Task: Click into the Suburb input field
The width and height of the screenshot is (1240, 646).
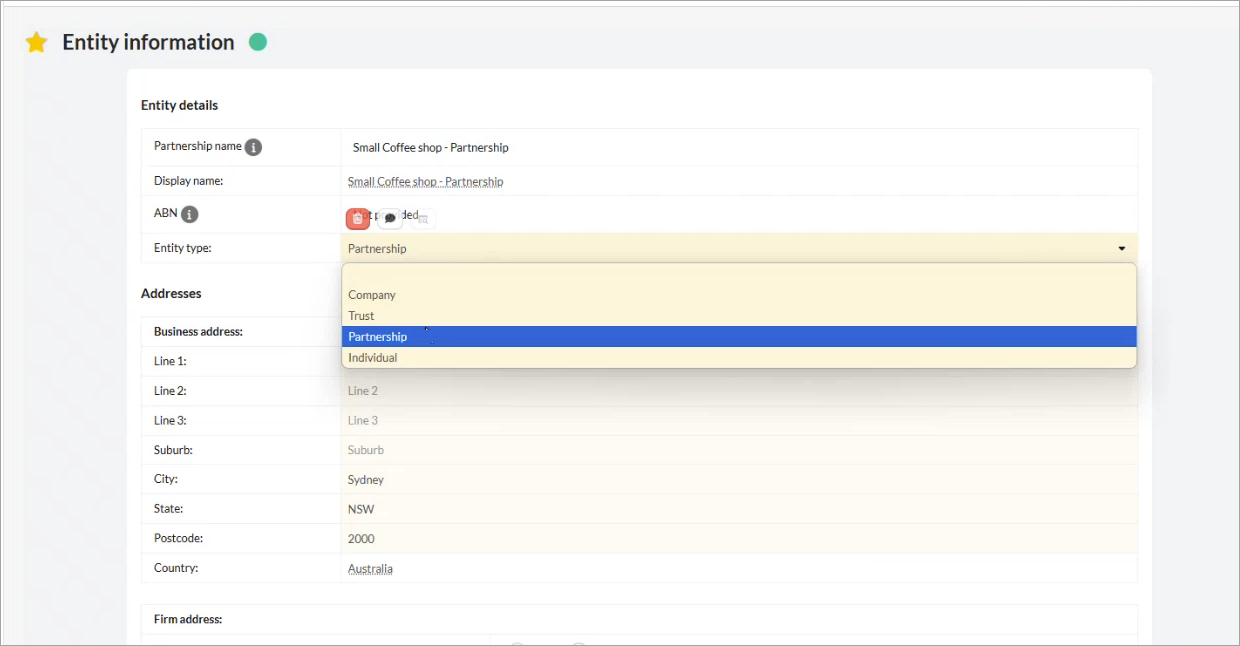Action: [738, 450]
